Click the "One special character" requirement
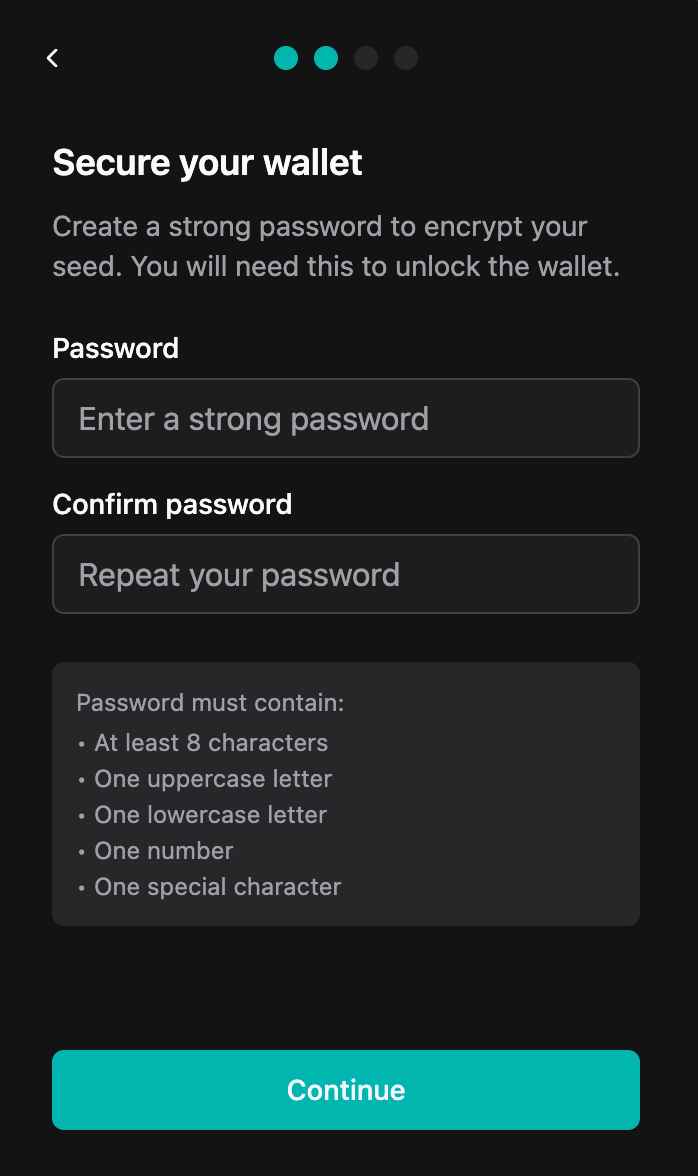The width and height of the screenshot is (698, 1176). pos(218,887)
